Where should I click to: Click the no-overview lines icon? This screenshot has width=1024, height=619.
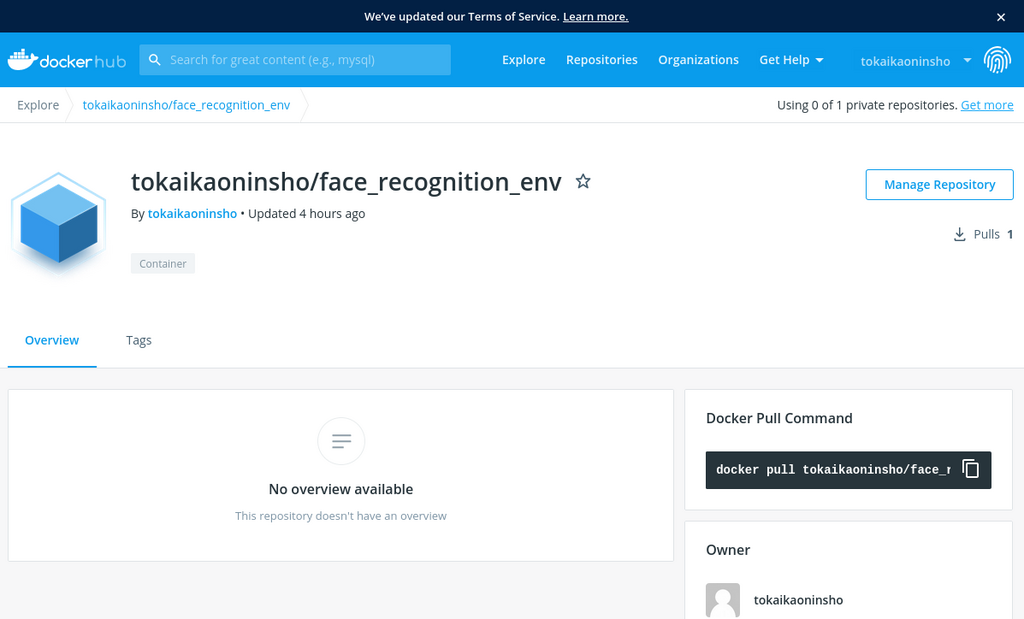341,441
